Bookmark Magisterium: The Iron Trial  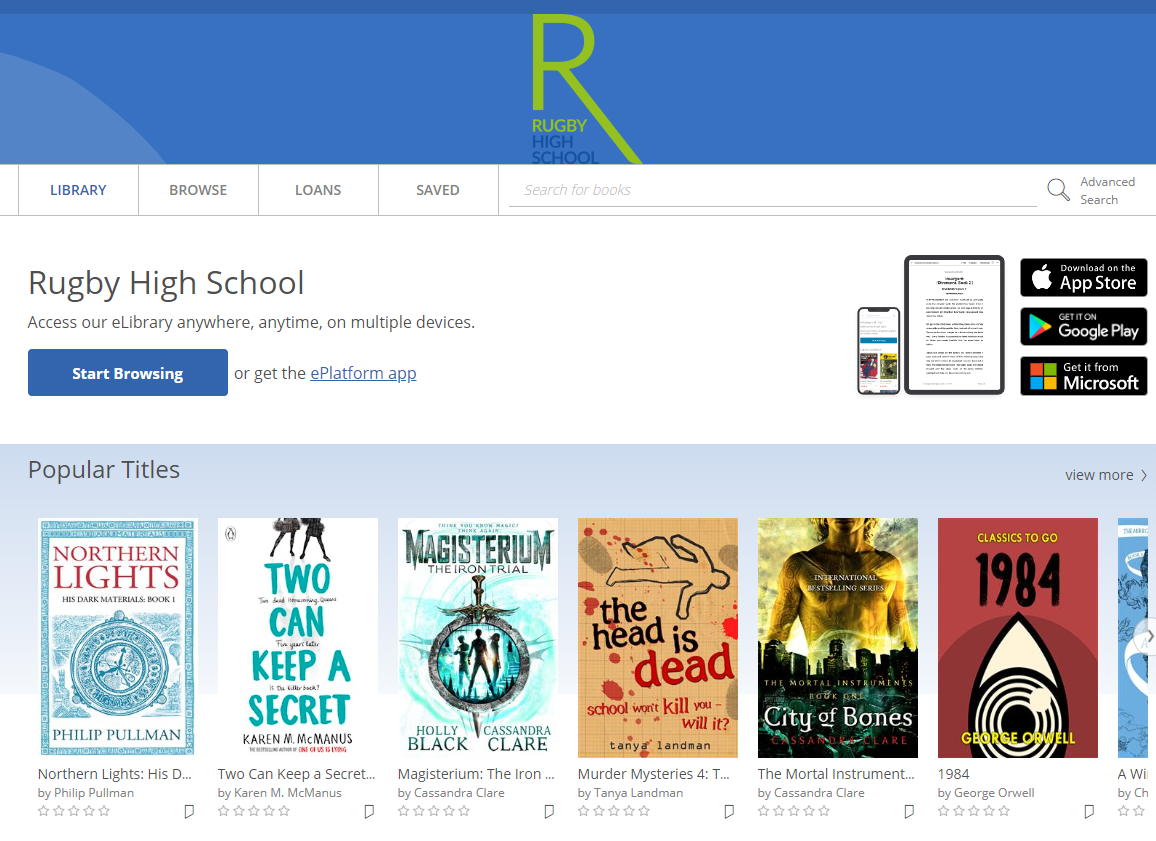click(x=549, y=812)
